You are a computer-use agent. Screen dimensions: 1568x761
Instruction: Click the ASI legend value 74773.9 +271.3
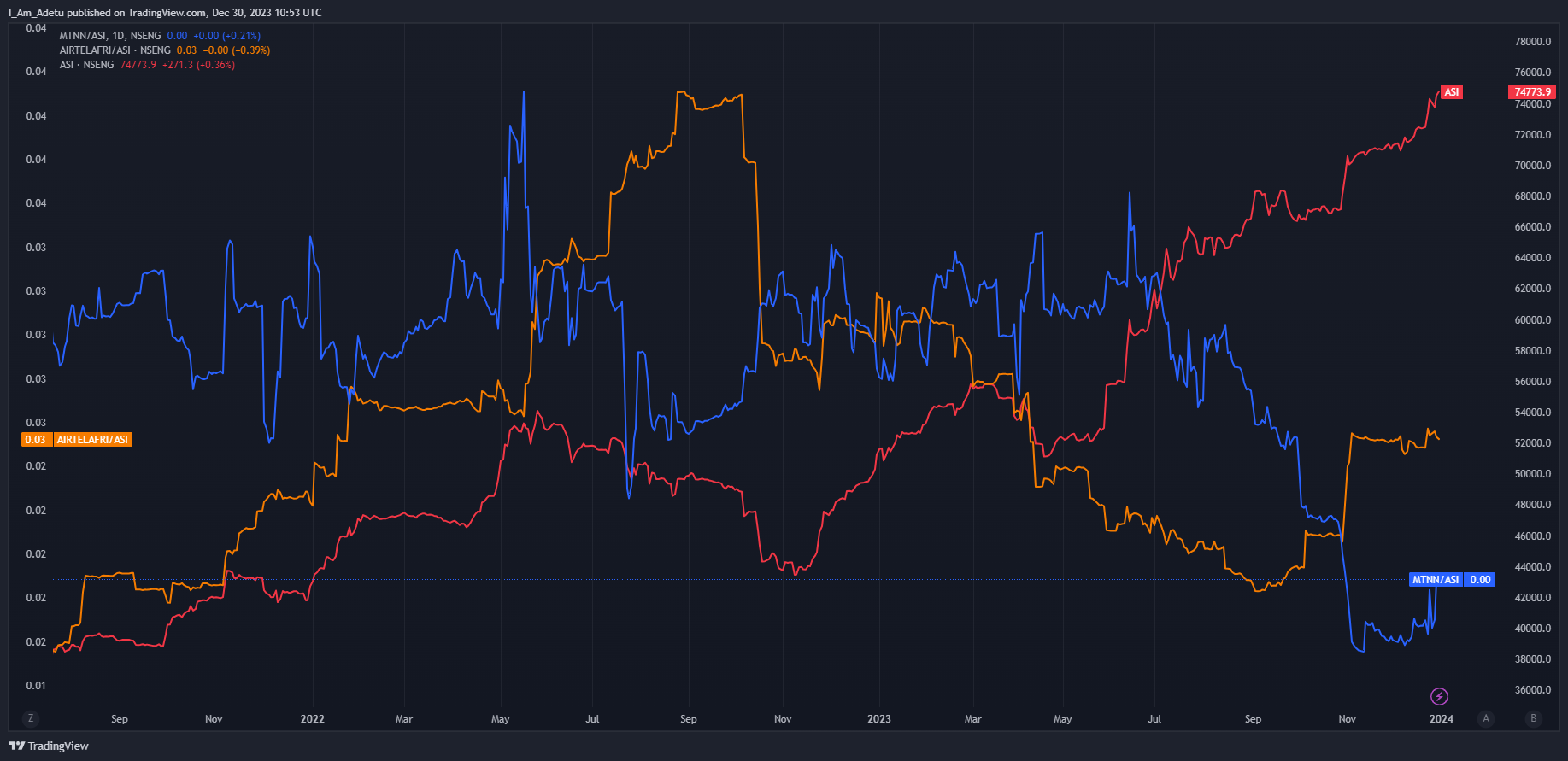[x=156, y=65]
